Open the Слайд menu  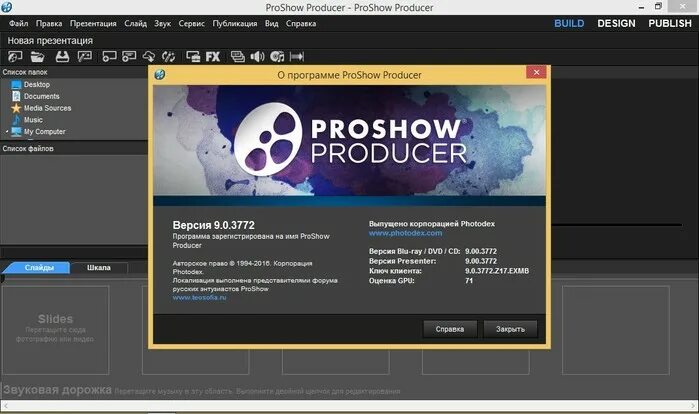click(x=136, y=24)
